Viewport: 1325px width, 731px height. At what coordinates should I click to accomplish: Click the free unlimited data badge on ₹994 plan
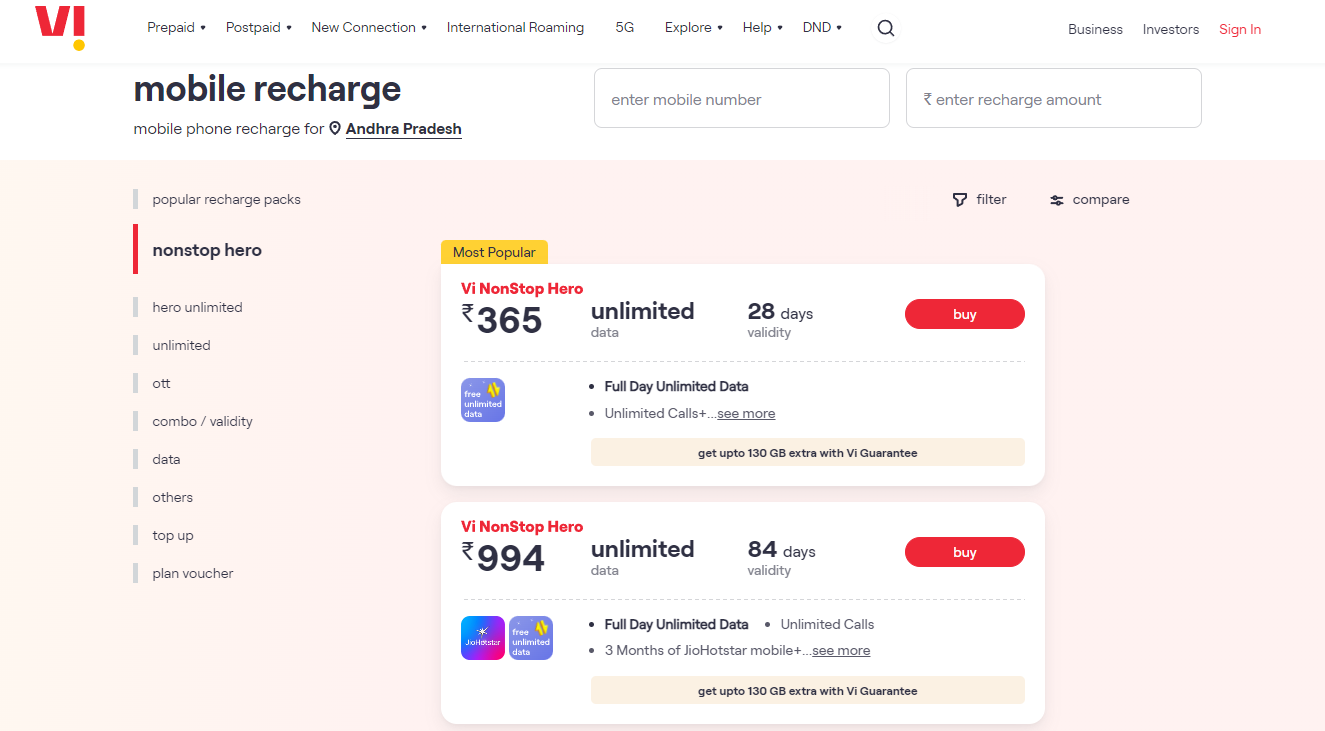click(531, 638)
